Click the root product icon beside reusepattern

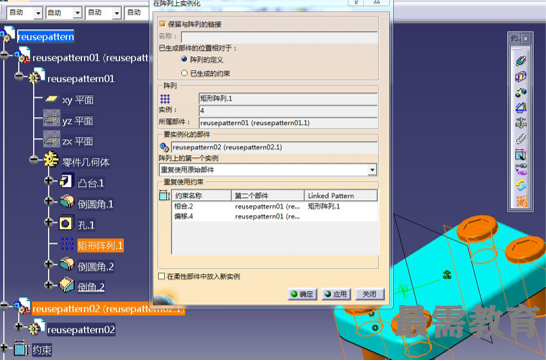pos(8,35)
